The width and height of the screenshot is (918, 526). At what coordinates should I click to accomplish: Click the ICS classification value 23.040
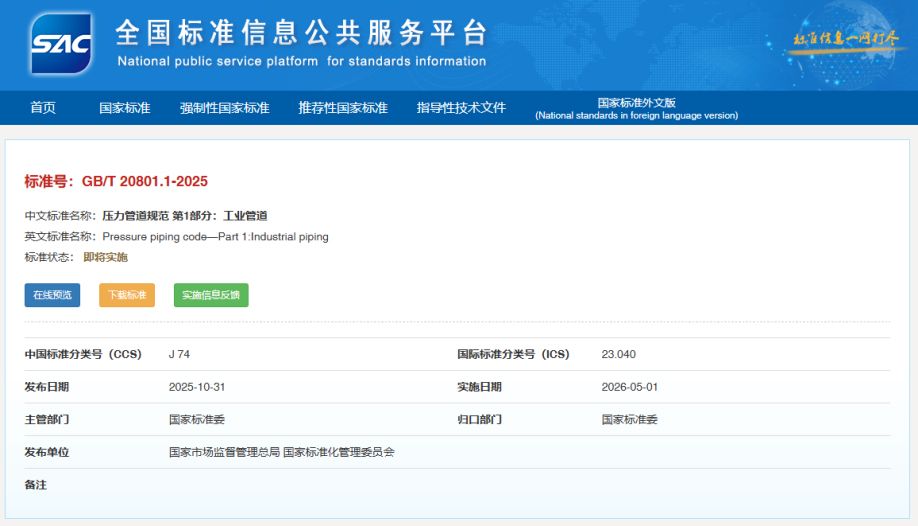[618, 354]
